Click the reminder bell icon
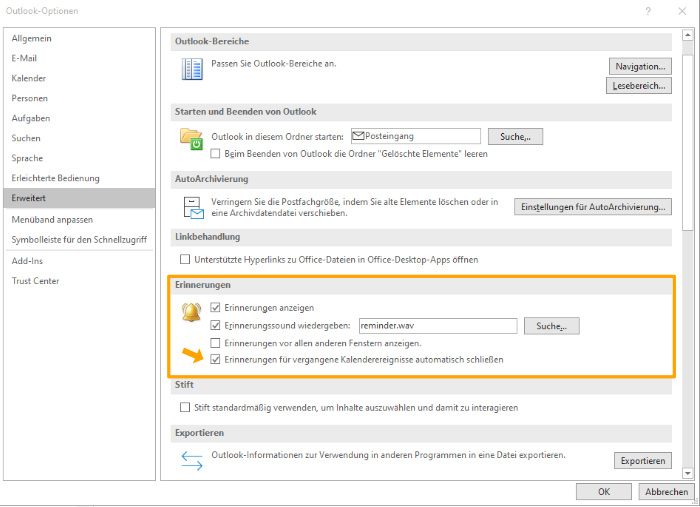 click(x=191, y=314)
